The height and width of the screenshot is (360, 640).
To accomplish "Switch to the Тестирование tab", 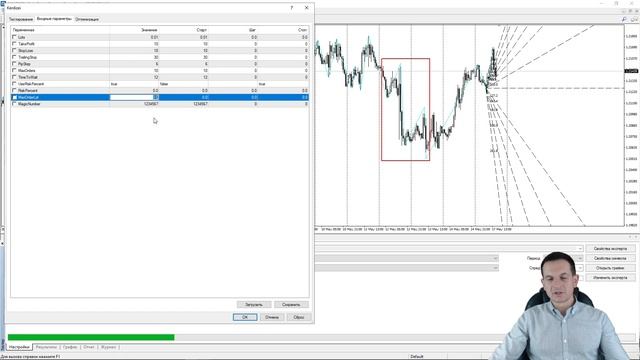I will click(21, 19).
